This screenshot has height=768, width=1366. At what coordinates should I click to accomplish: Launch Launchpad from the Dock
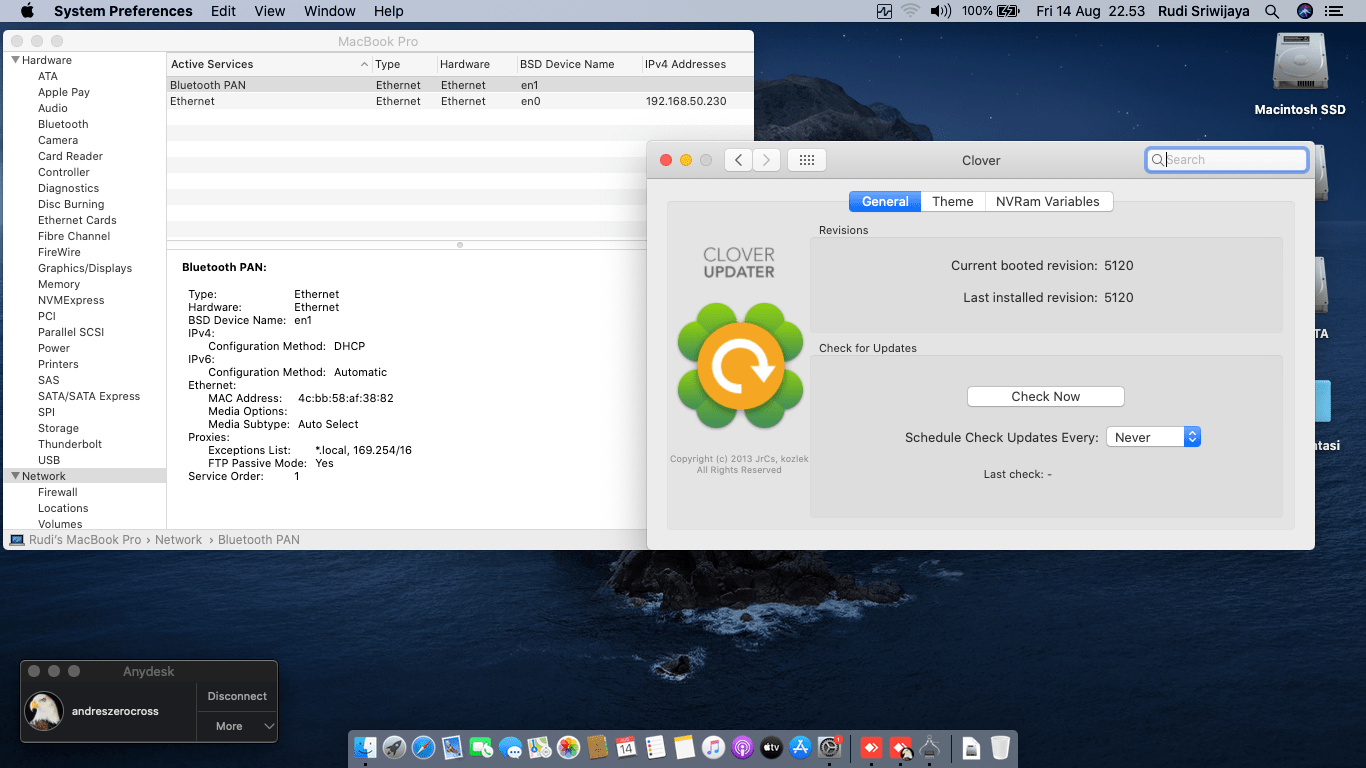(x=394, y=747)
